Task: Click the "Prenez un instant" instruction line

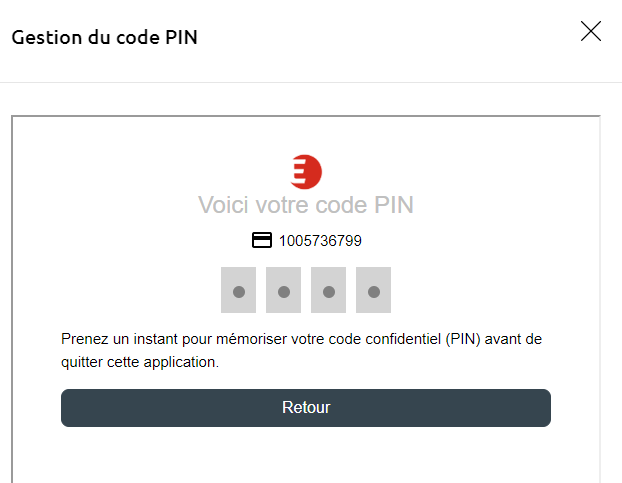Action: tap(300, 339)
